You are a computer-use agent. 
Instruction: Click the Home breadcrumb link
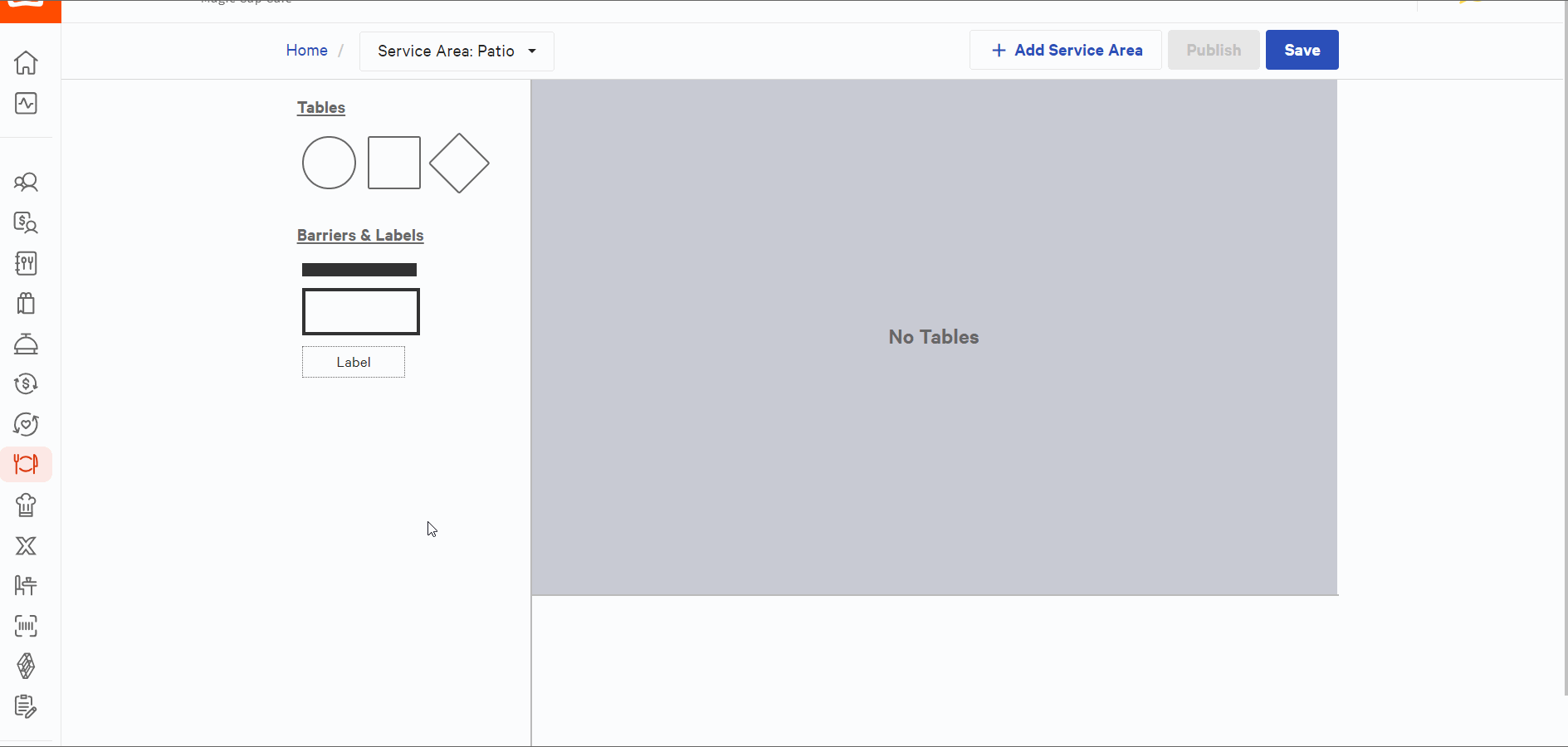(306, 51)
